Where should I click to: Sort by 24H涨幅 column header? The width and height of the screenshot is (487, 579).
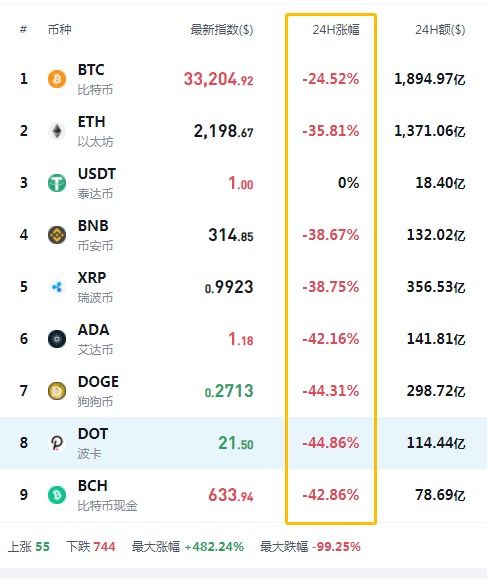pos(336,30)
